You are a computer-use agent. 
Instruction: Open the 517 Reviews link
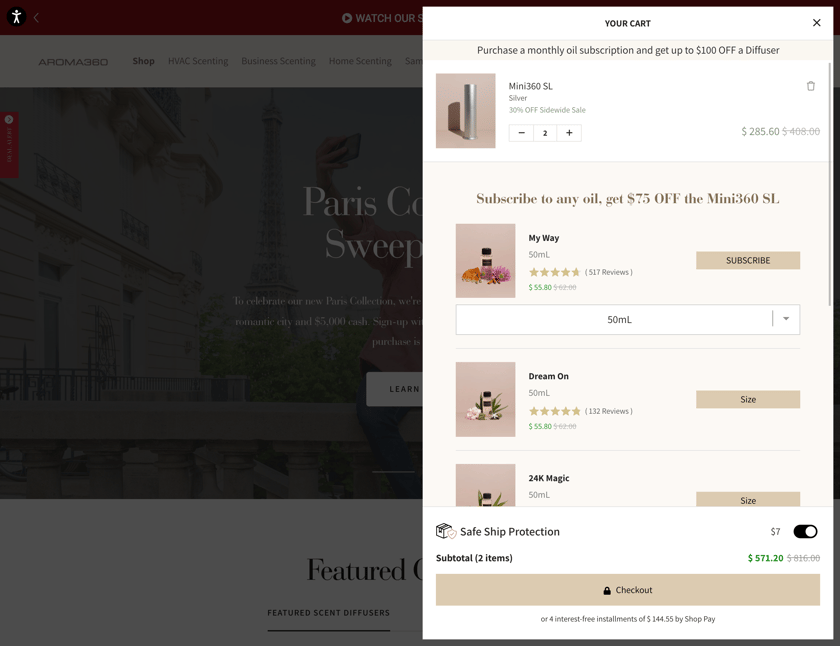point(609,272)
